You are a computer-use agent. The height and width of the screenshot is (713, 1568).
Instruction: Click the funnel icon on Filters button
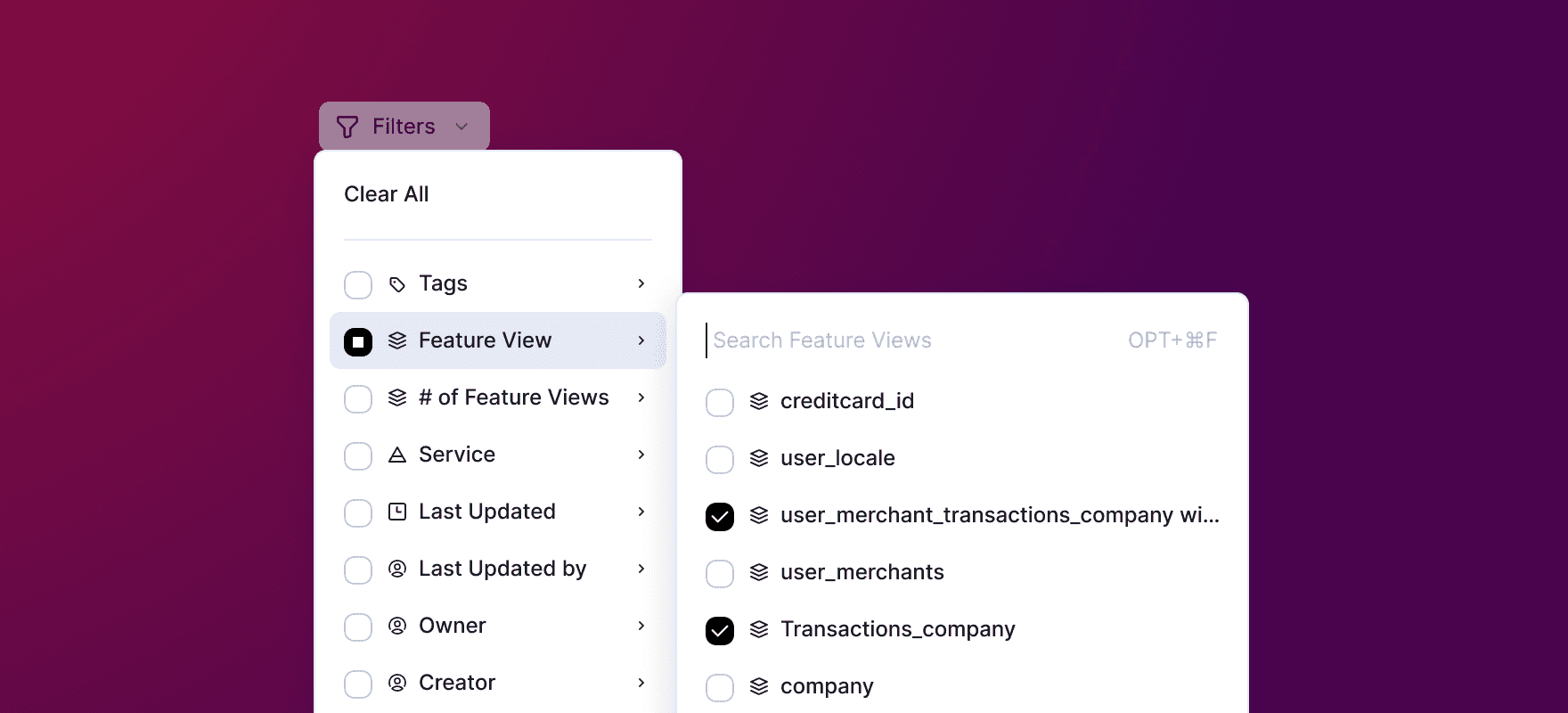click(347, 127)
